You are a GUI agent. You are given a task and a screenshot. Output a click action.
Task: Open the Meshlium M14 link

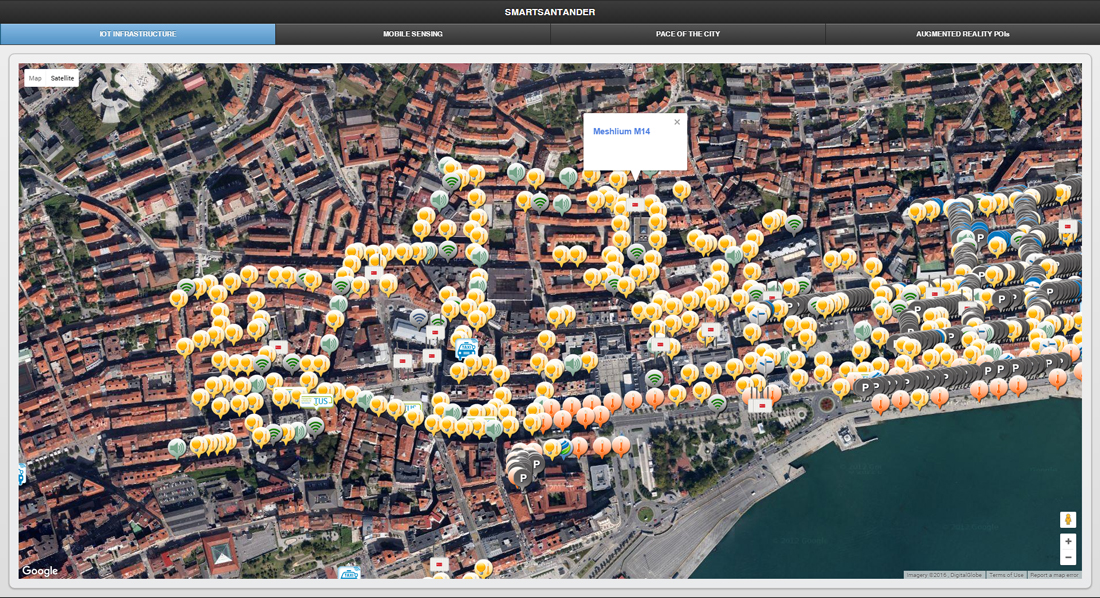pyautogui.click(x=622, y=131)
